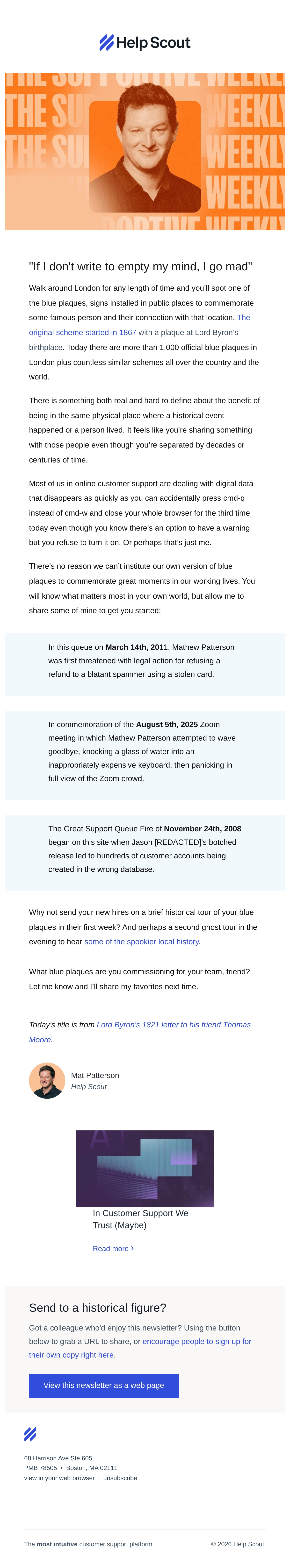This screenshot has width=290, height=1568.
Task: Click the Mat Patterson author name
Action: pos(95,1076)
